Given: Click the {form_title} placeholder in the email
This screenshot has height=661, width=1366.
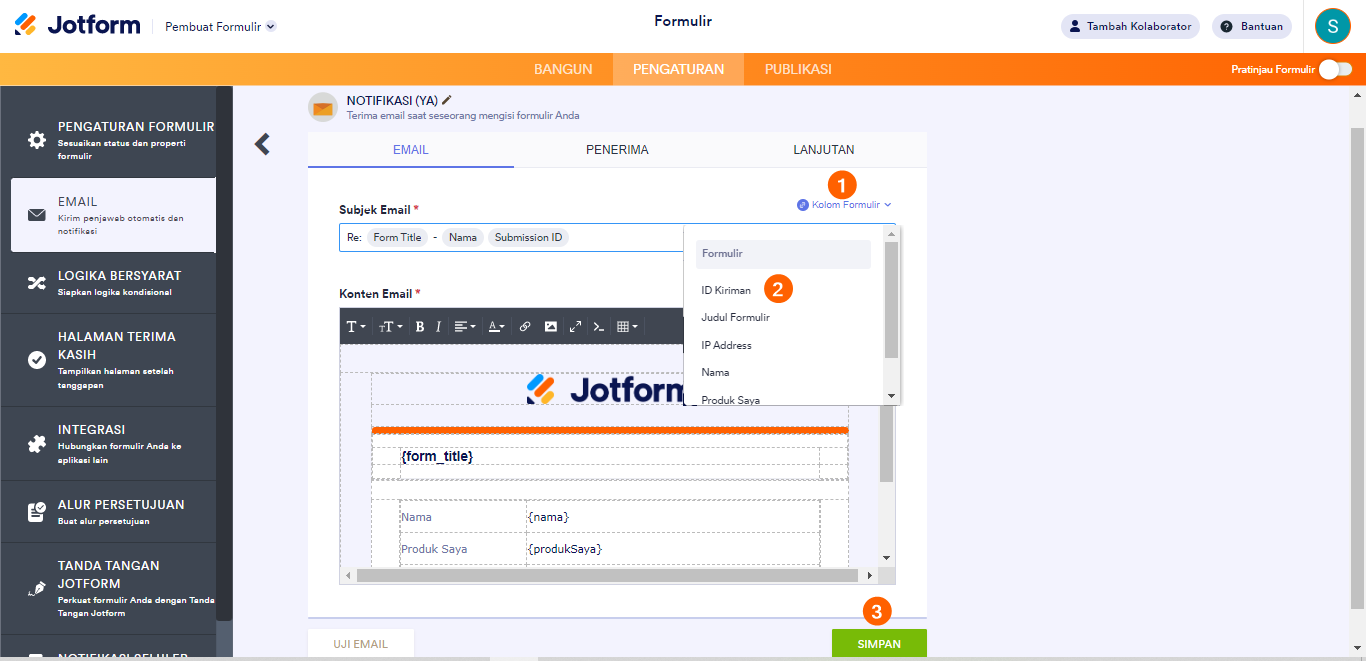Looking at the screenshot, I should [x=437, y=456].
